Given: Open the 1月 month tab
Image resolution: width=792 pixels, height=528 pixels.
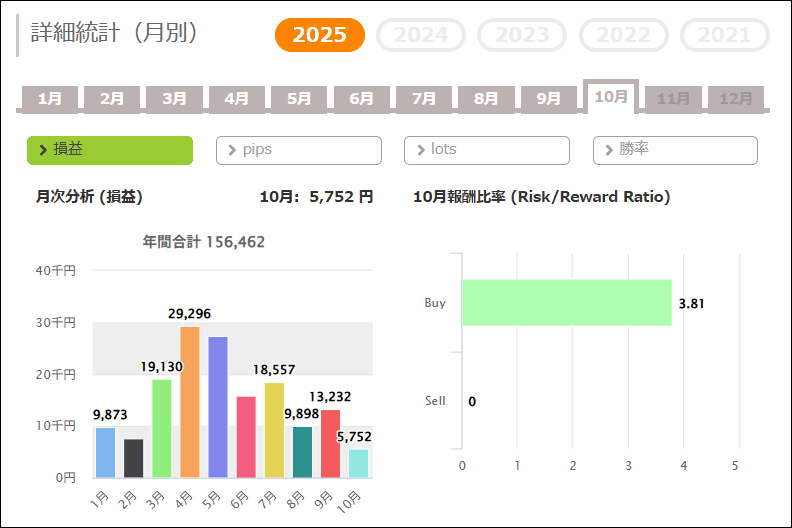Looking at the screenshot, I should [50, 99].
